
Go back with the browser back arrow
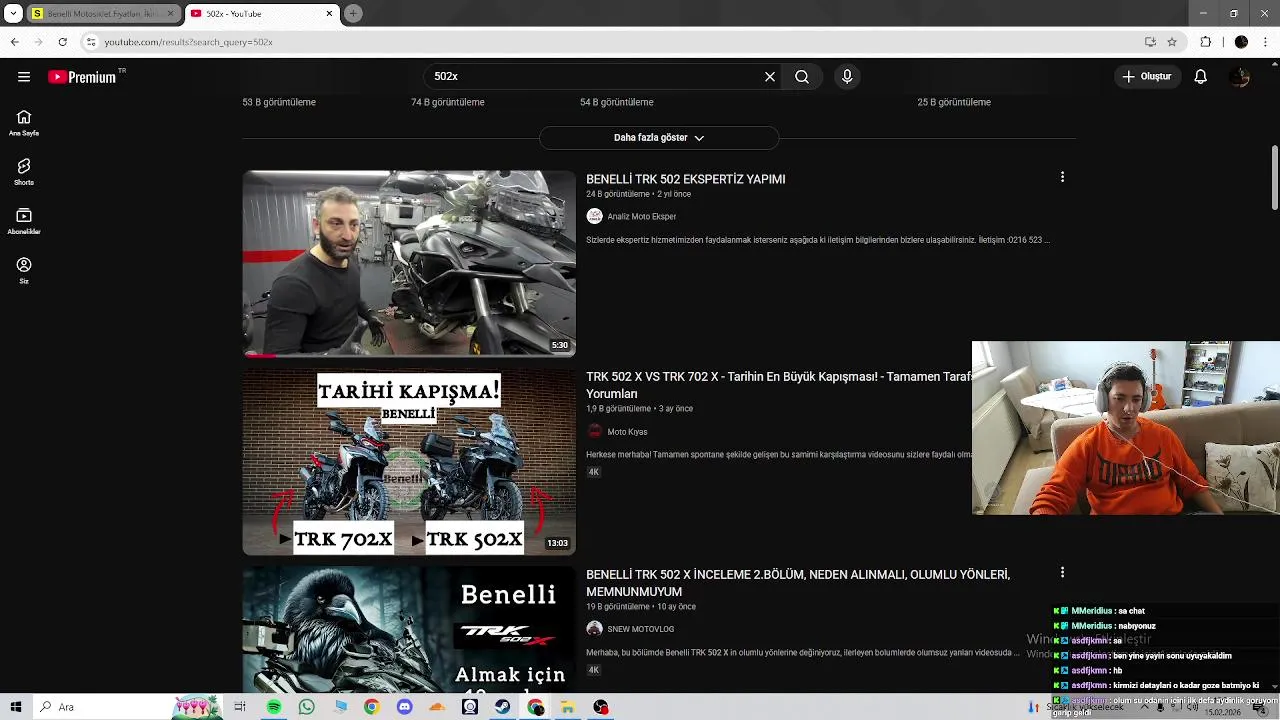[x=14, y=42]
